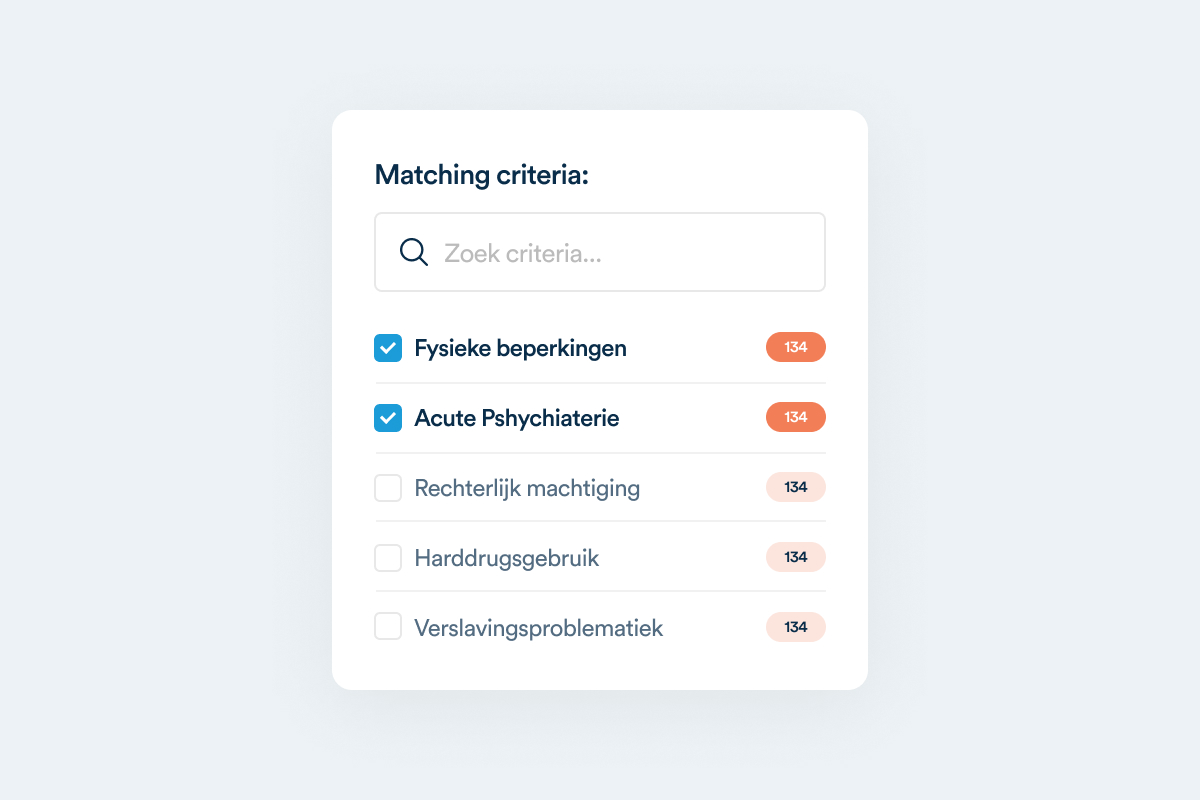Click the 134 badge beside Verslavingsproblematiek
The width and height of the screenshot is (1200, 800).
tap(795, 627)
